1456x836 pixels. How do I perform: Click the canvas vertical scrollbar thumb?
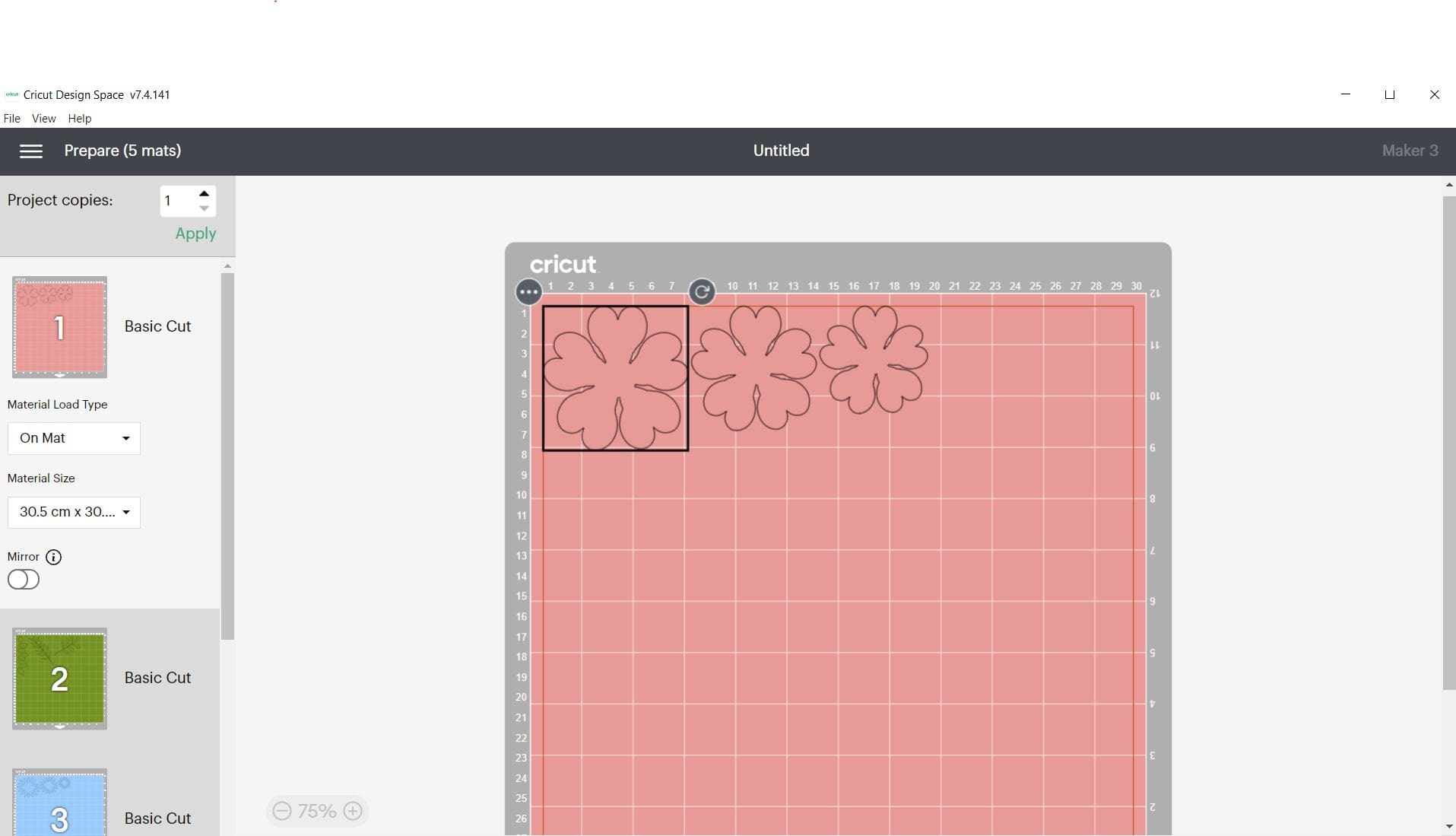[1449, 443]
